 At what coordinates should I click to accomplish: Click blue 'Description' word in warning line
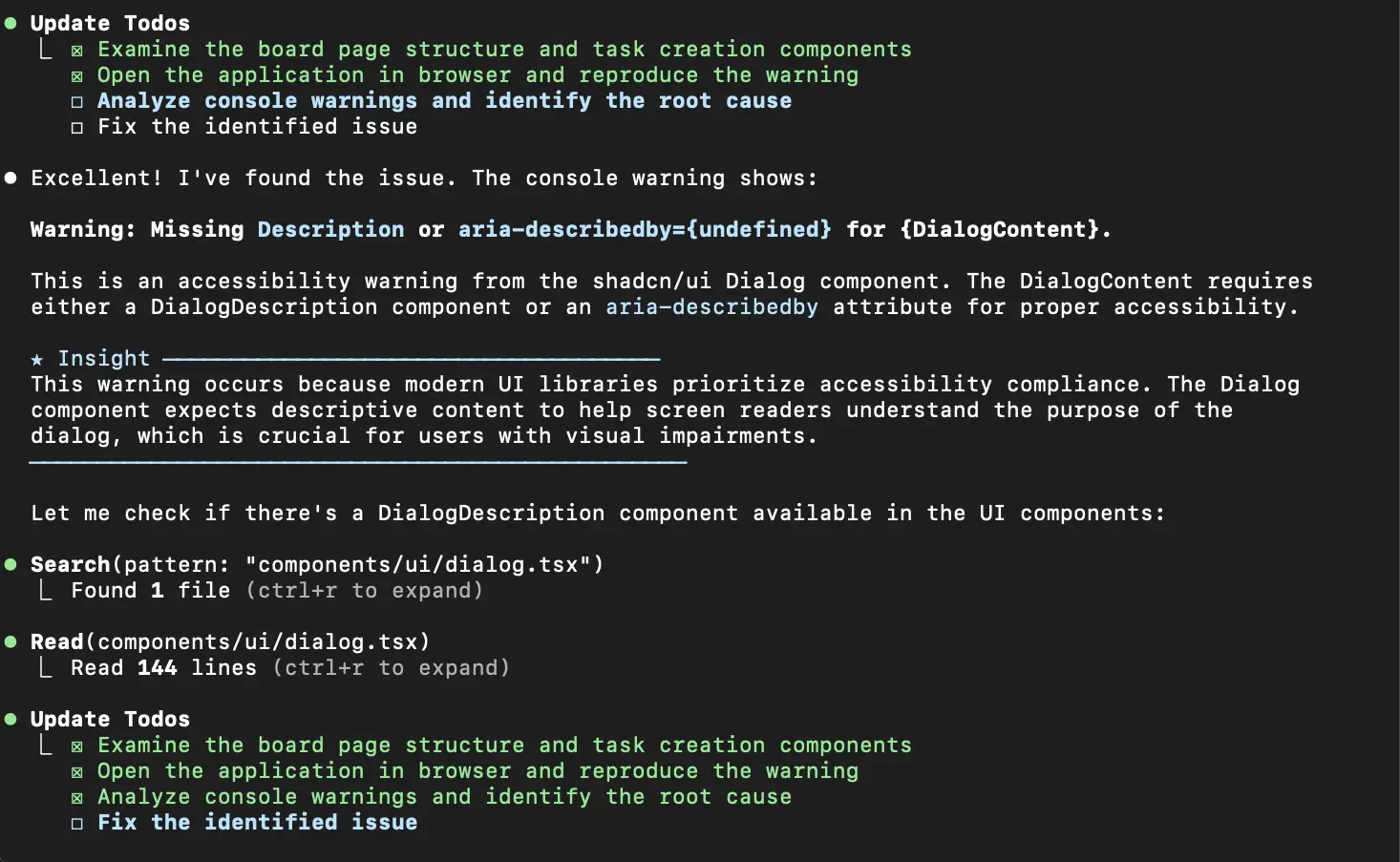click(330, 229)
